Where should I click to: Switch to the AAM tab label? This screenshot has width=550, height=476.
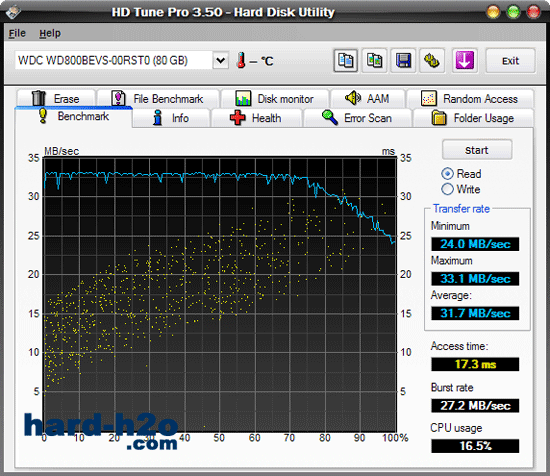[x=378, y=99]
